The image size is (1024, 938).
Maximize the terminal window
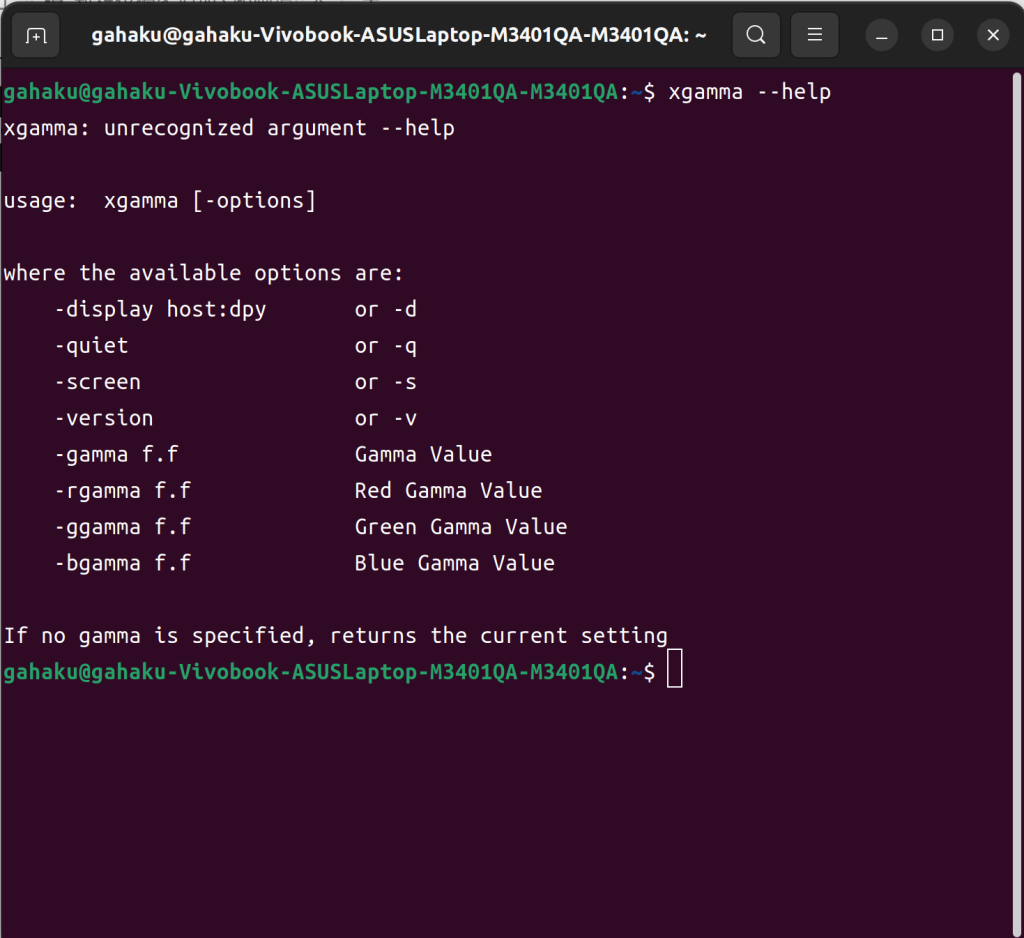pyautogui.click(x=937, y=35)
